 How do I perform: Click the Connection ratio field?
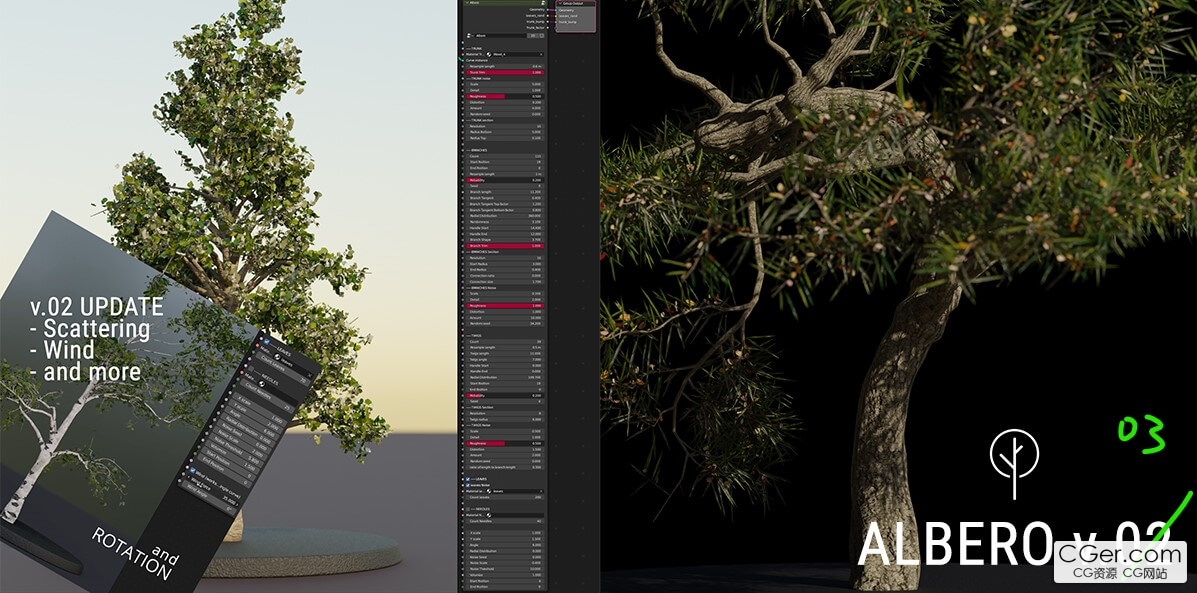point(505,276)
